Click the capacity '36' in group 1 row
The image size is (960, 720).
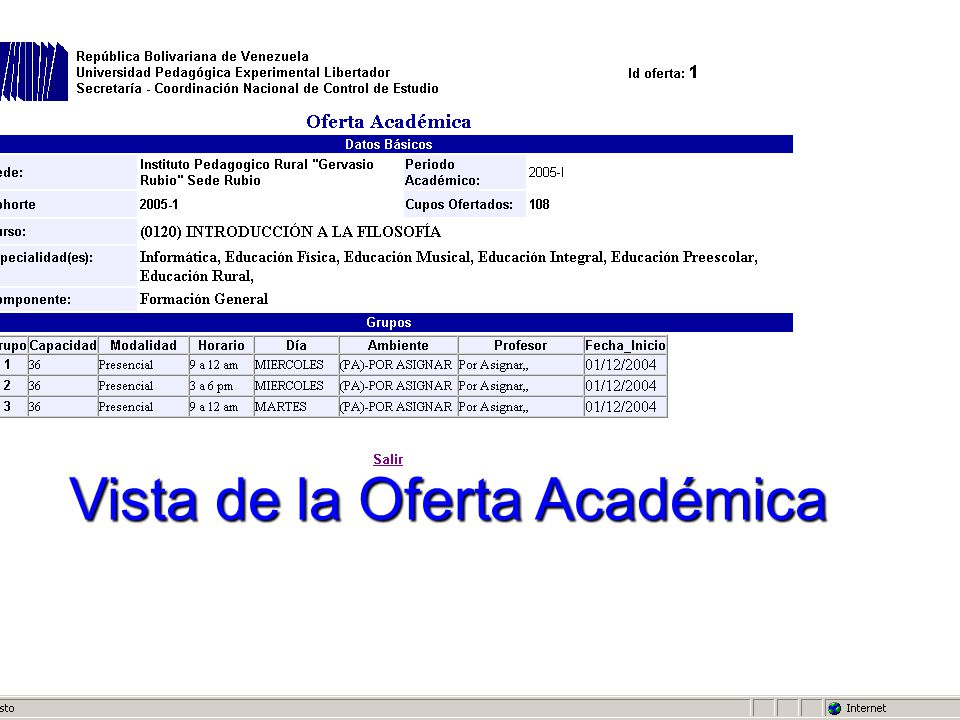click(x=34, y=365)
